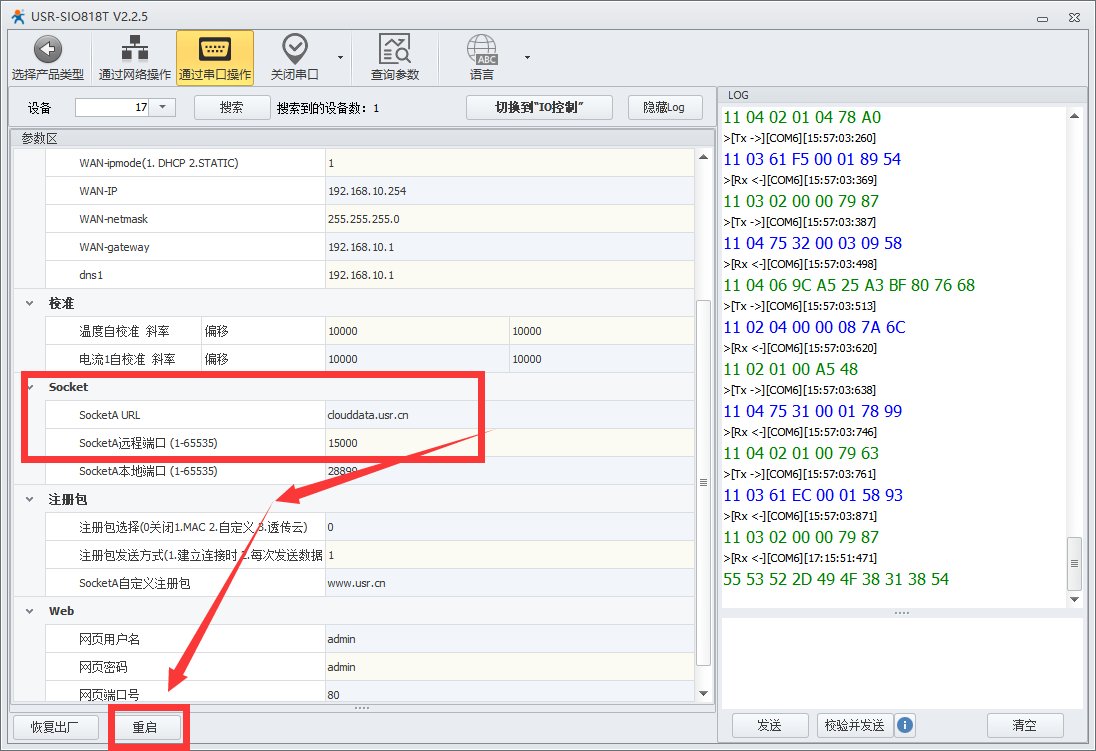Click the select product type back icon
This screenshot has width=1096, height=751.
click(x=47, y=49)
